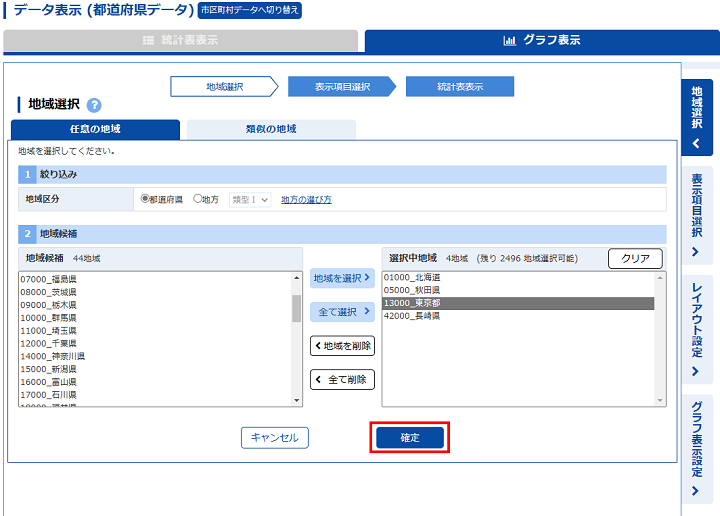
Task: Click selected list scrollbar up arrow
Action: (x=660, y=278)
